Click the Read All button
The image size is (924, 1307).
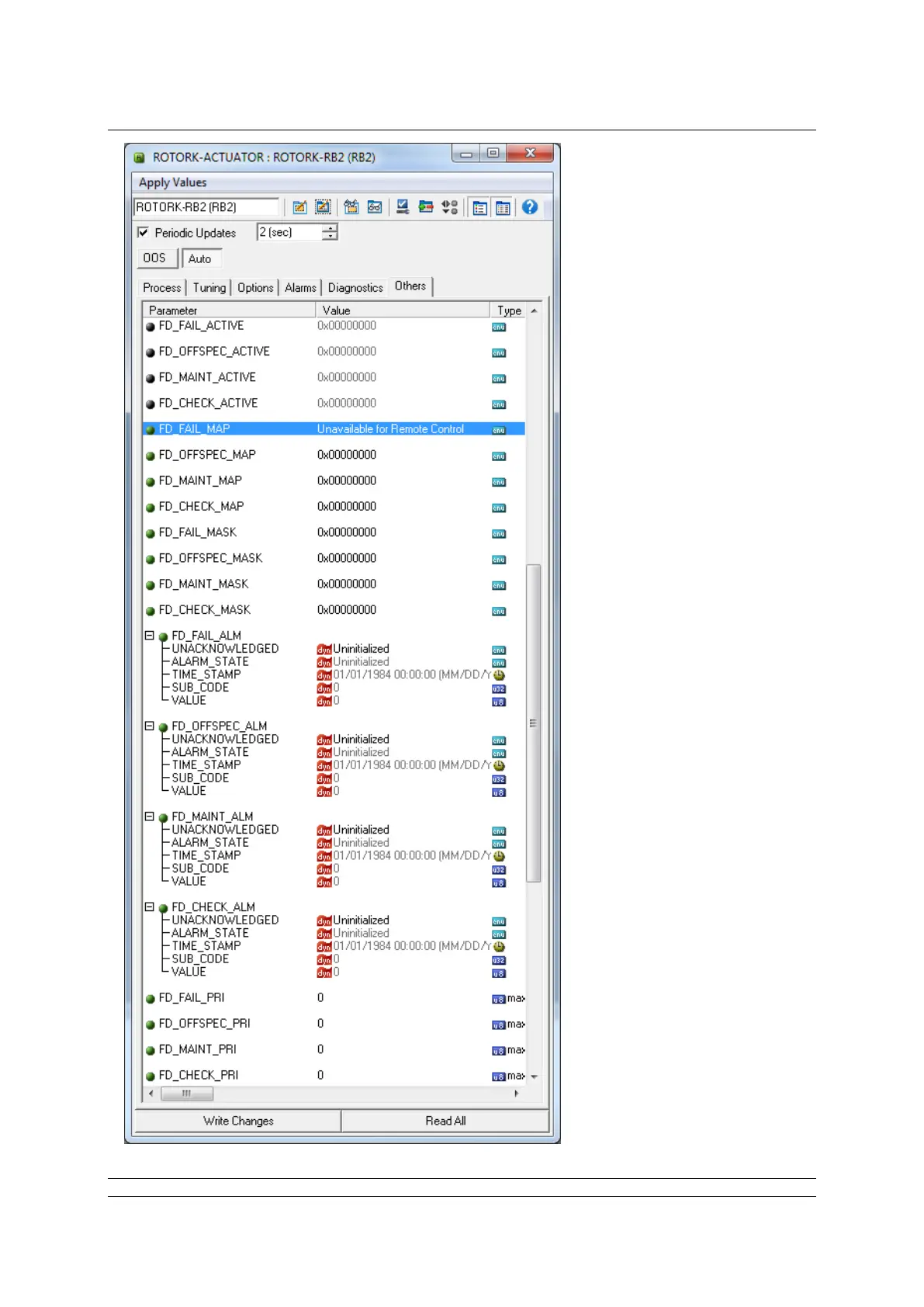click(x=445, y=1121)
